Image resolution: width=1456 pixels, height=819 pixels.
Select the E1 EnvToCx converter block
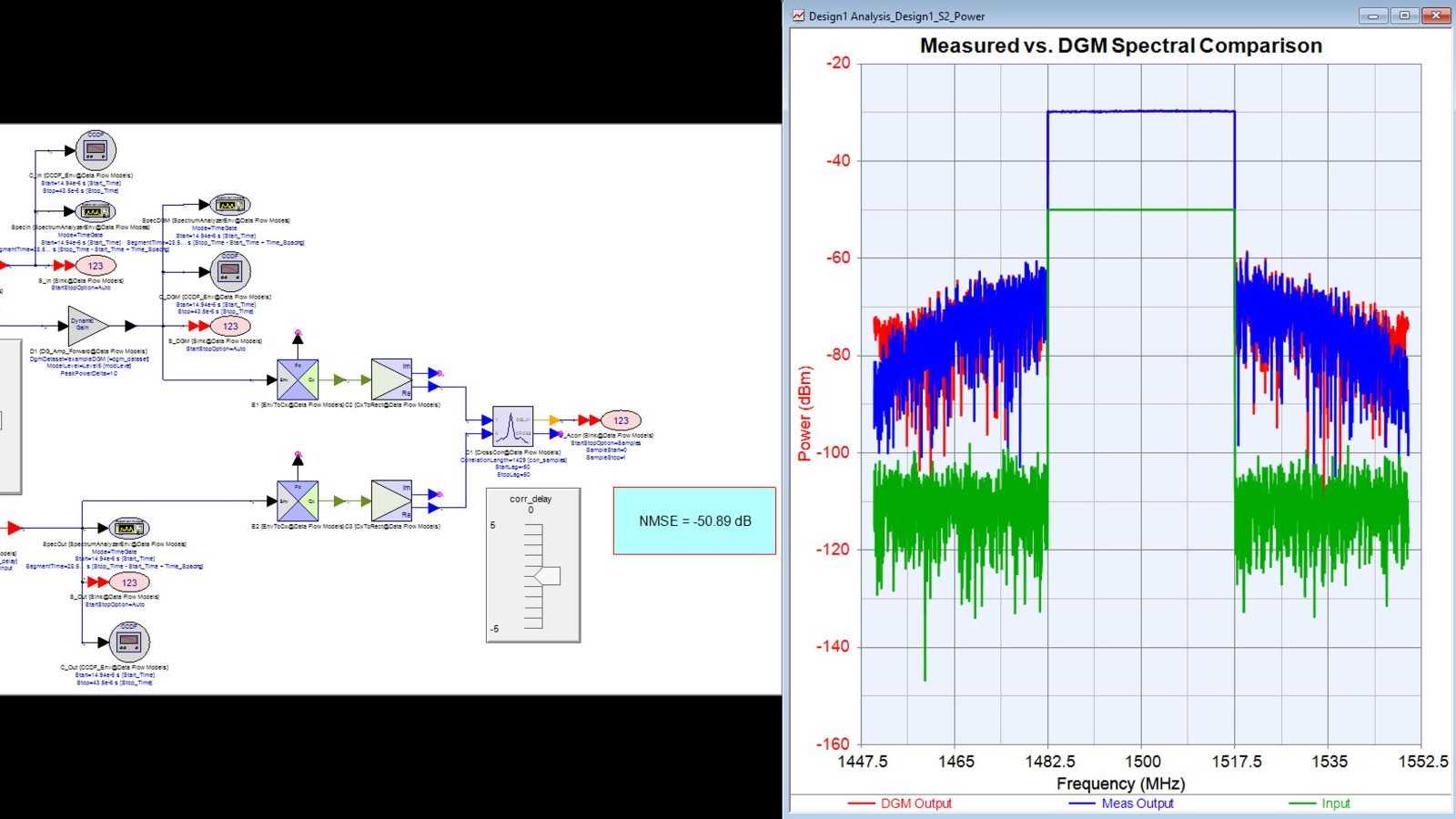pyautogui.click(x=298, y=379)
